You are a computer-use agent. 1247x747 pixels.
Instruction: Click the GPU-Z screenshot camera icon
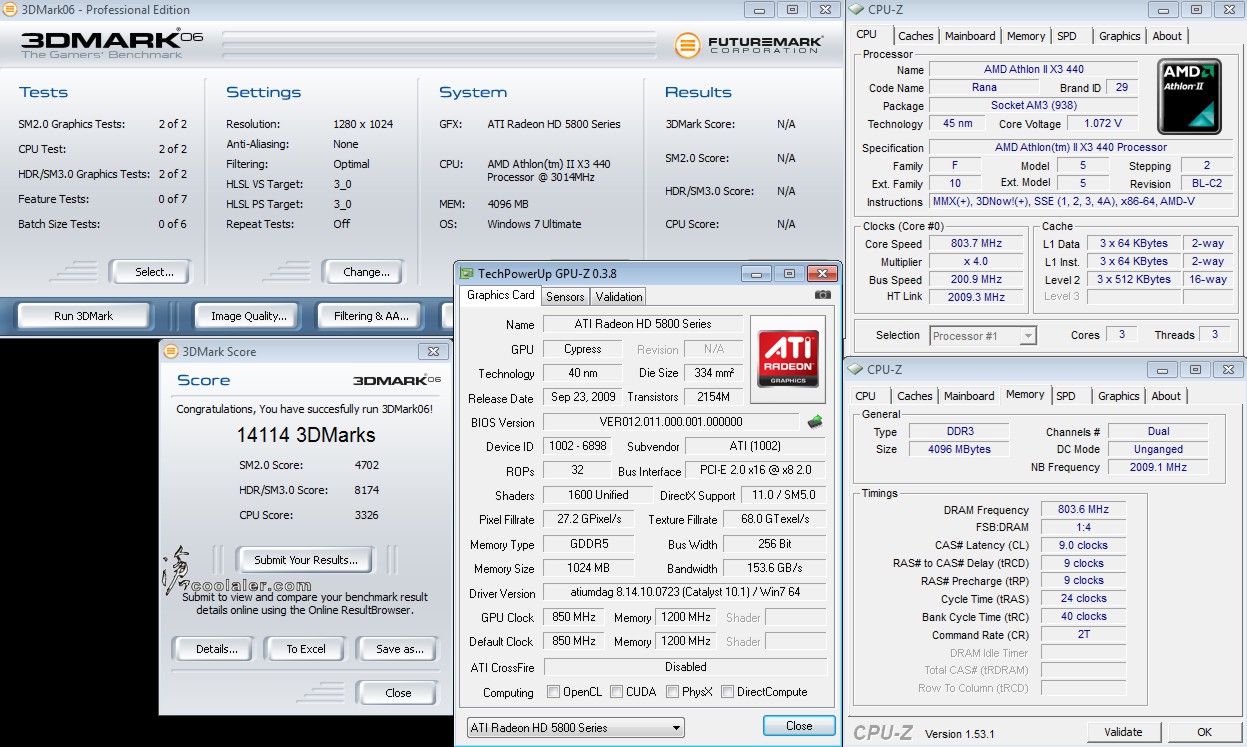click(x=822, y=295)
